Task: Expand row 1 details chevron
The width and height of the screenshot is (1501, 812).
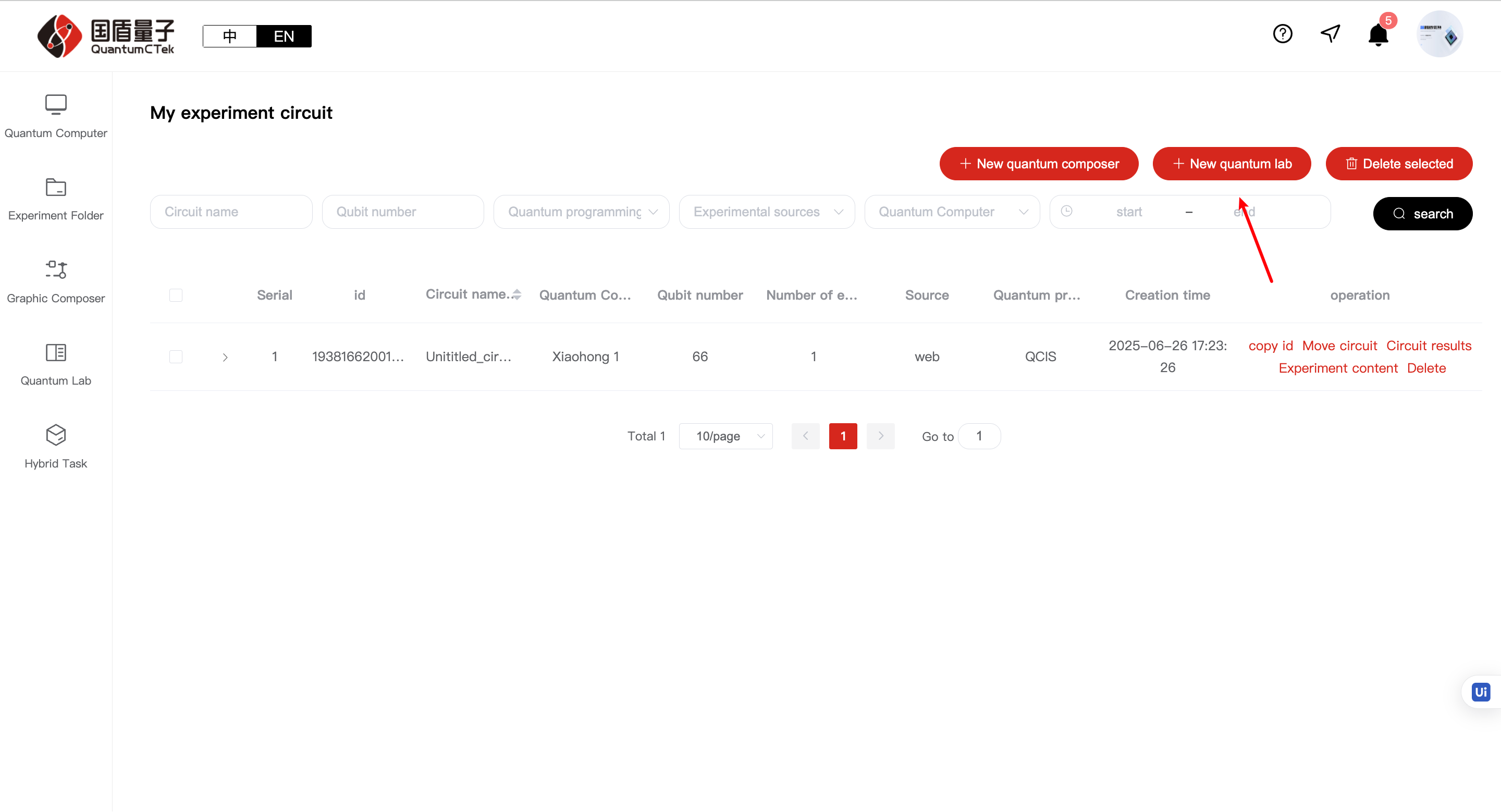Action: (225, 357)
